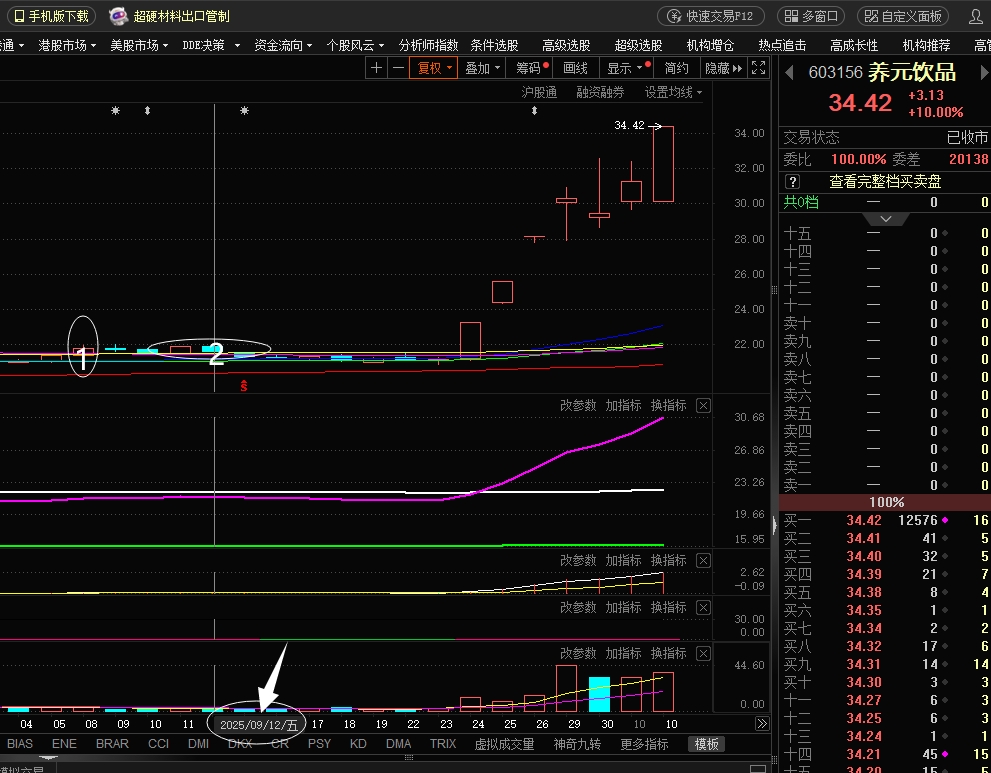Open 自定义面板 custom panel

coord(904,16)
